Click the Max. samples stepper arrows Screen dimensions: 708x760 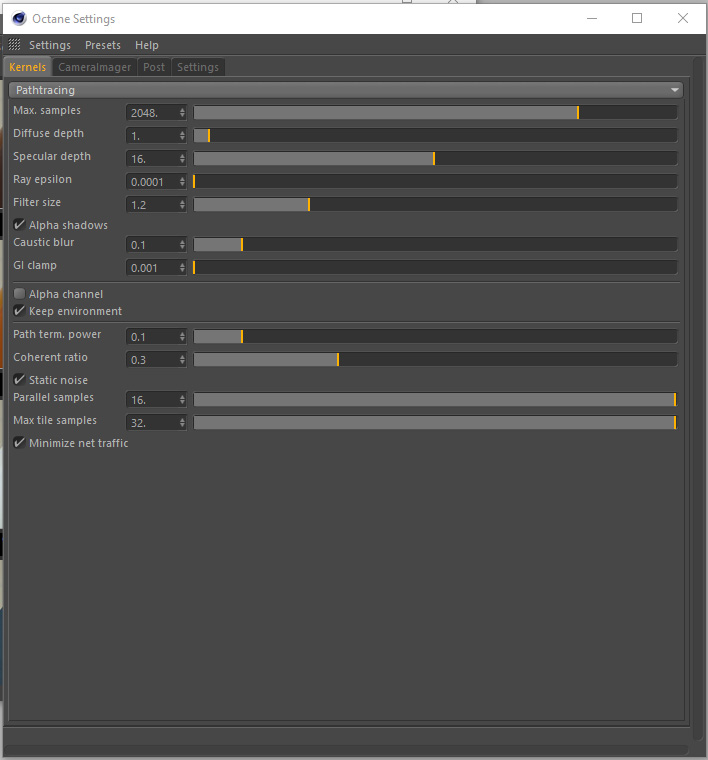pyautogui.click(x=182, y=113)
